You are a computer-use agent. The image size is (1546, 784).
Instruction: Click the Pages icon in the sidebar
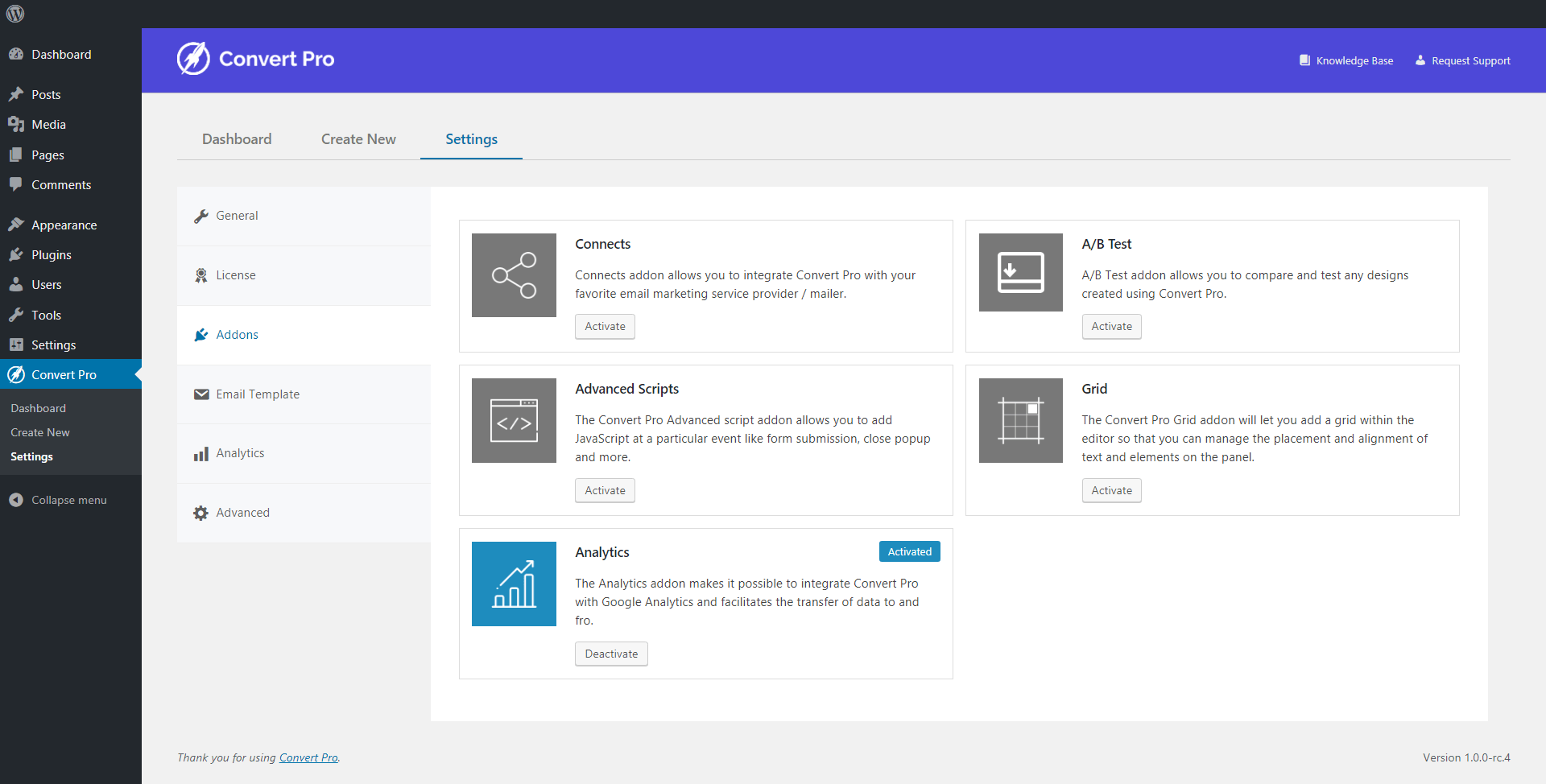click(x=16, y=155)
